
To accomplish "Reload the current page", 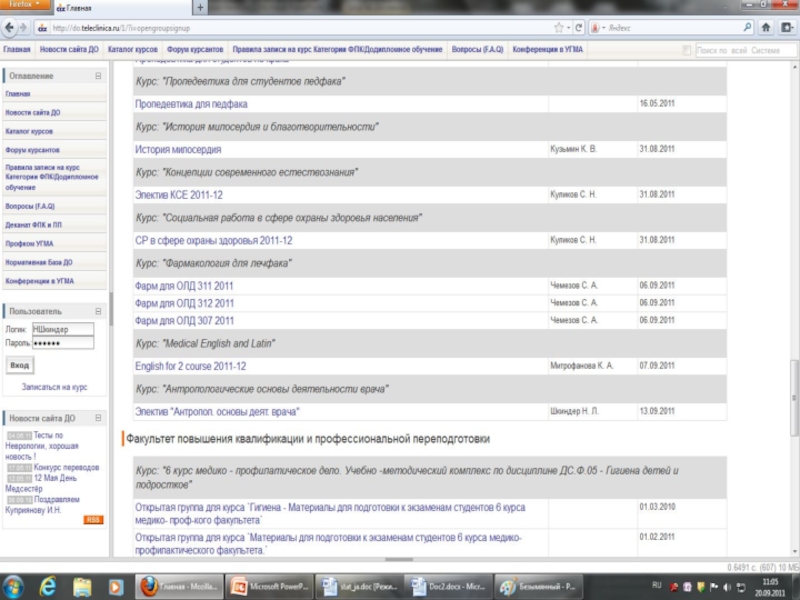I will tap(579, 28).
